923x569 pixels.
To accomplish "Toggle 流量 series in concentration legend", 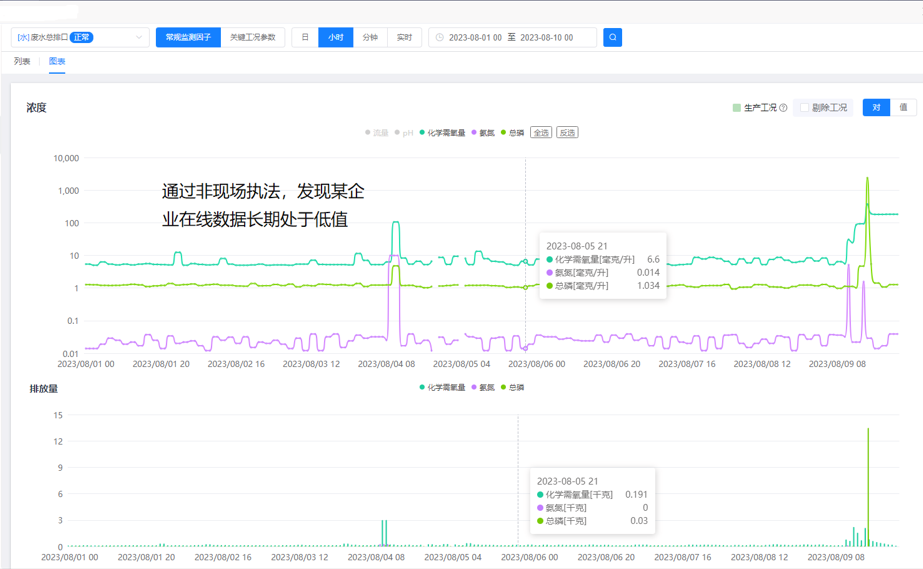I will click(377, 132).
